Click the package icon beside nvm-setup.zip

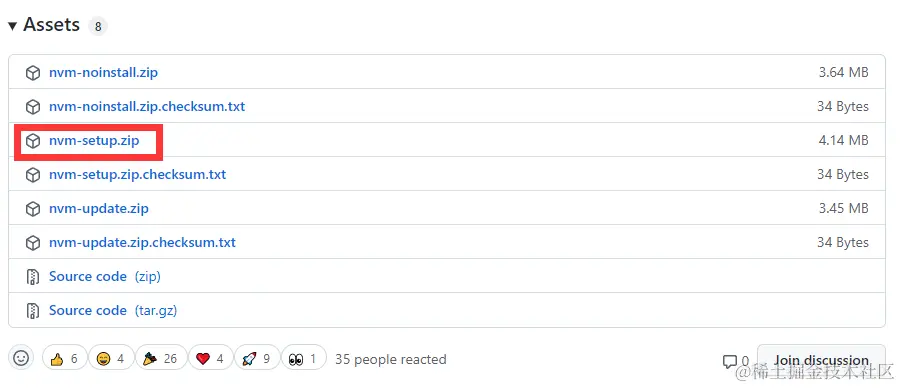click(x=33, y=141)
